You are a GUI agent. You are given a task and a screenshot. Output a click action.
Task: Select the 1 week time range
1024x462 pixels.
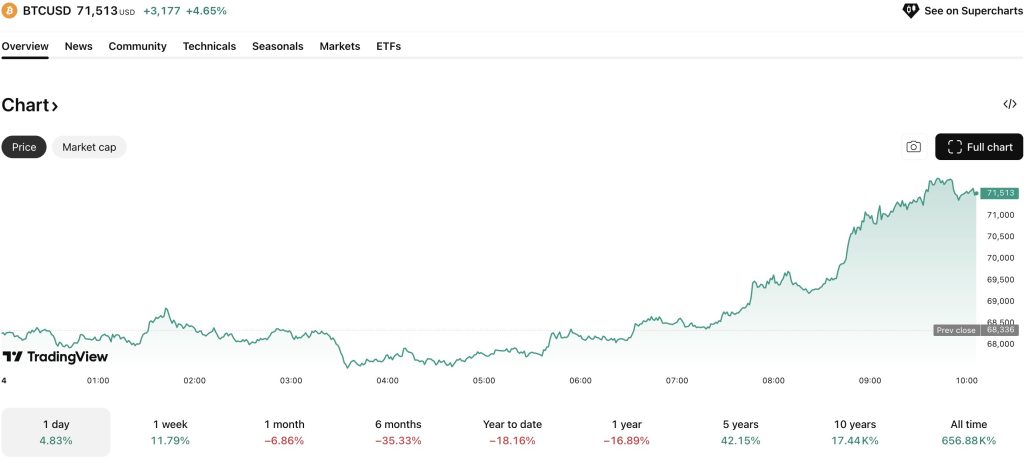point(170,432)
